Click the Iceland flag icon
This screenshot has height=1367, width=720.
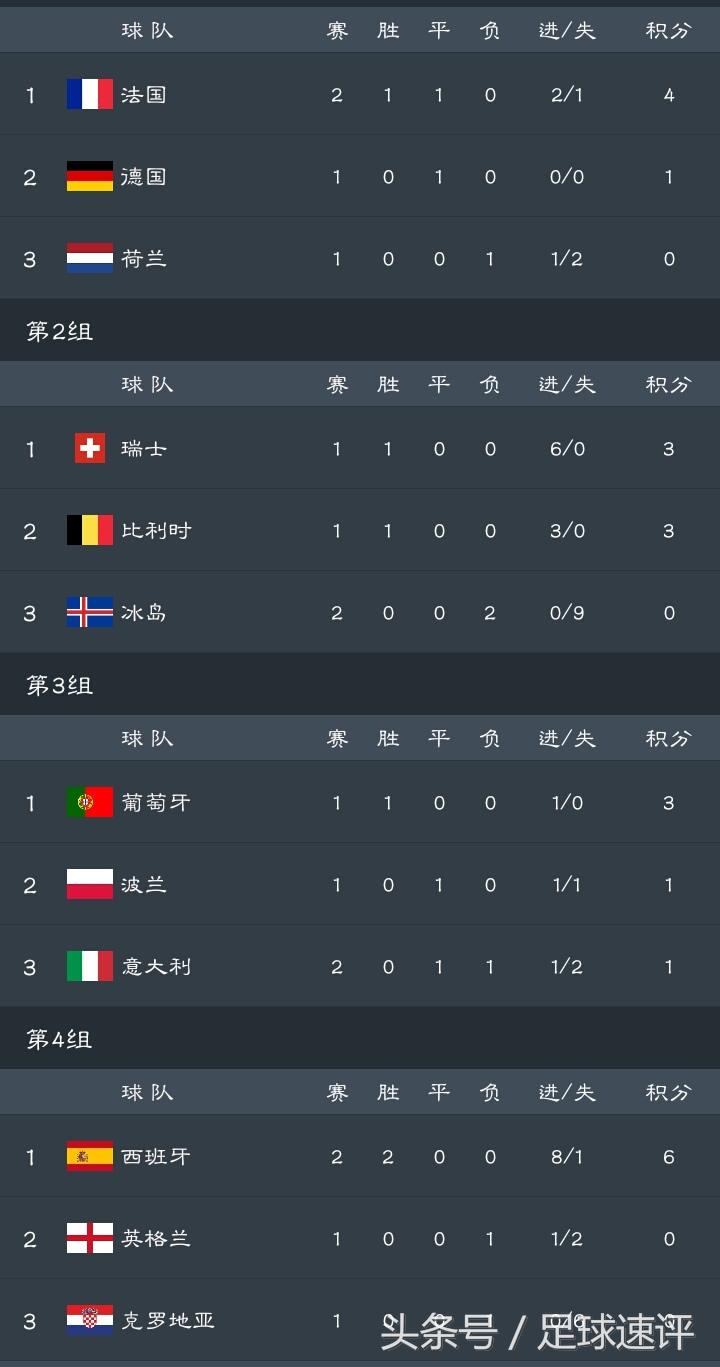click(x=90, y=613)
